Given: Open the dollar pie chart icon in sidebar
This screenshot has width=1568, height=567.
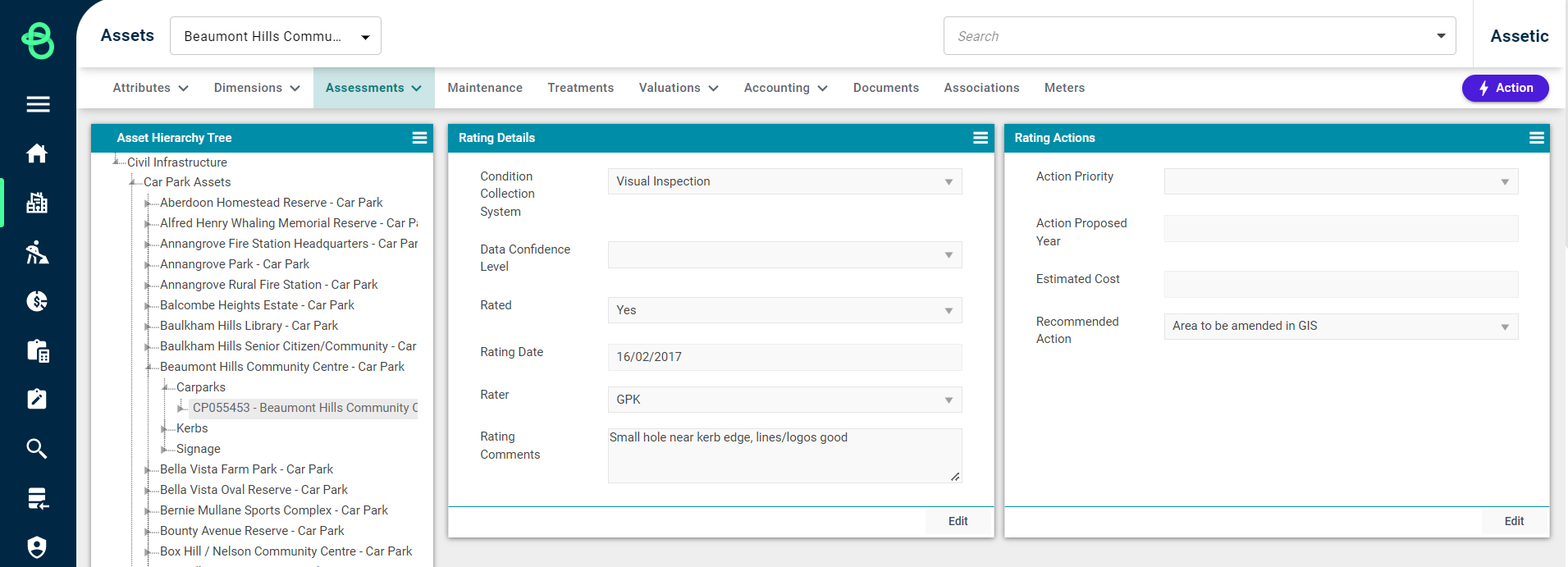Looking at the screenshot, I should tap(37, 301).
